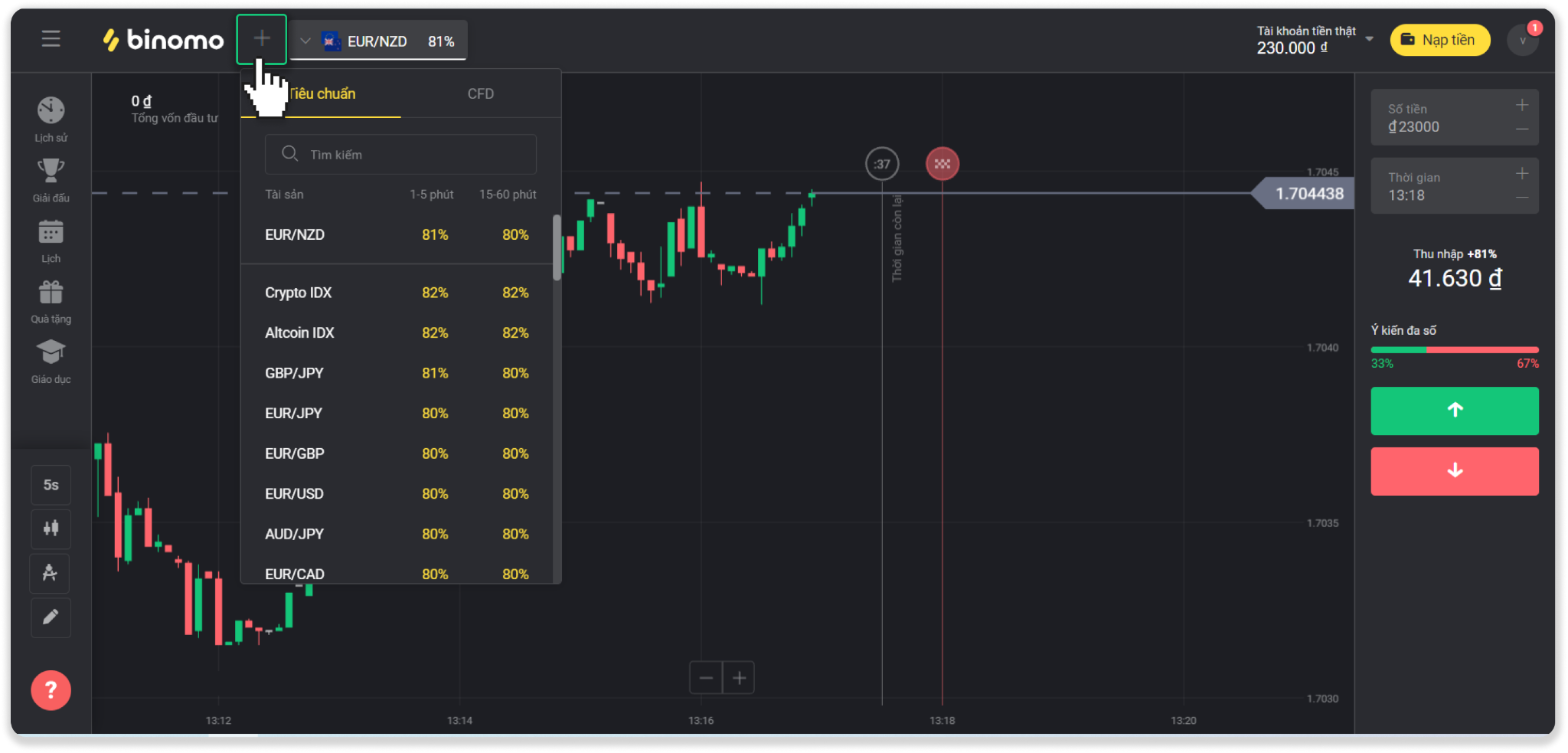Screen dimensions: 1568x753
Task: Expand the real account balance dropdown
Action: (x=1369, y=39)
